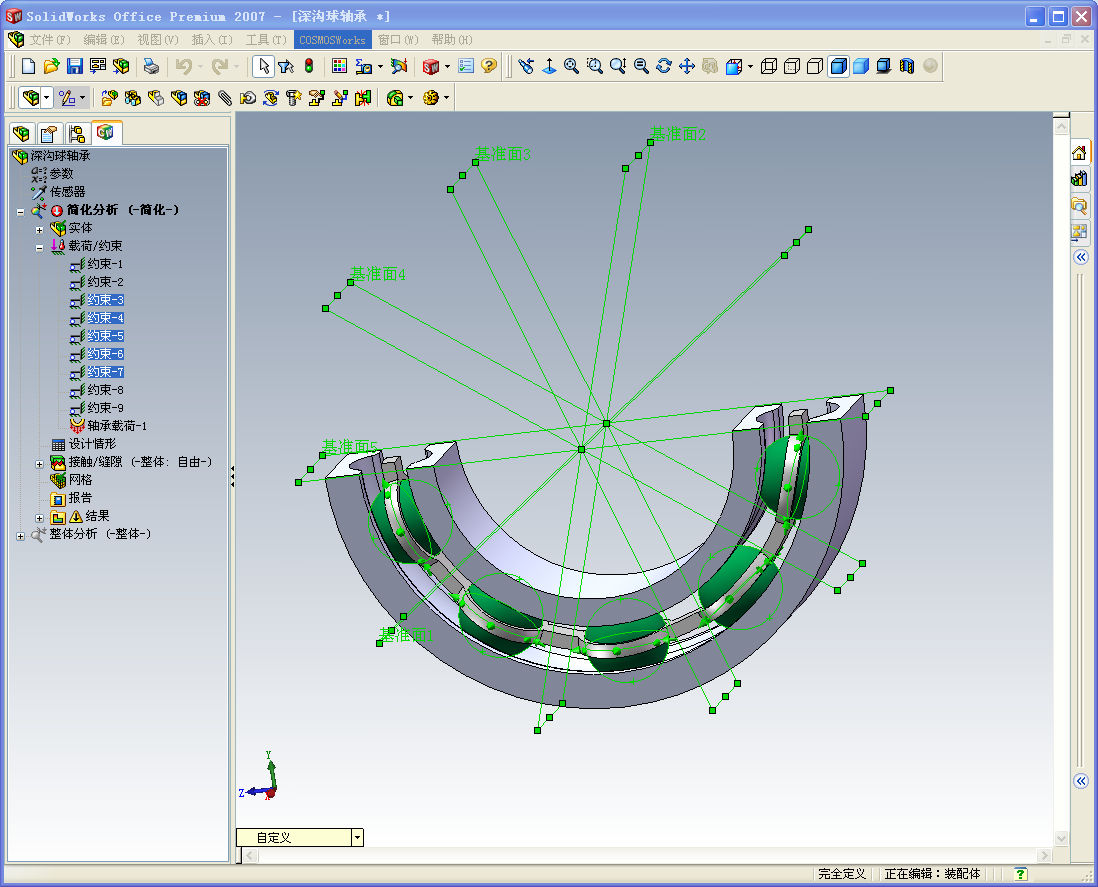Open the COSMOSWorks home icon in right pane
This screenshot has width=1098, height=887.
click(1079, 153)
